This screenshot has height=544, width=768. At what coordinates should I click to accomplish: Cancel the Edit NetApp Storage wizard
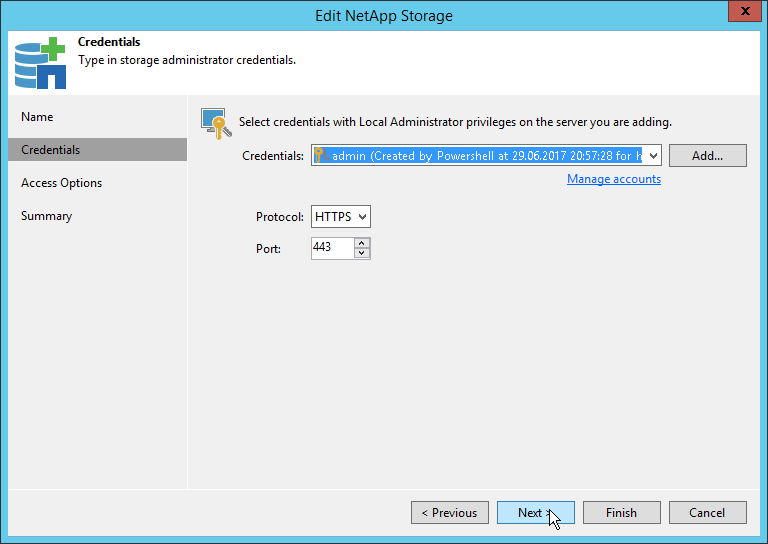click(707, 513)
